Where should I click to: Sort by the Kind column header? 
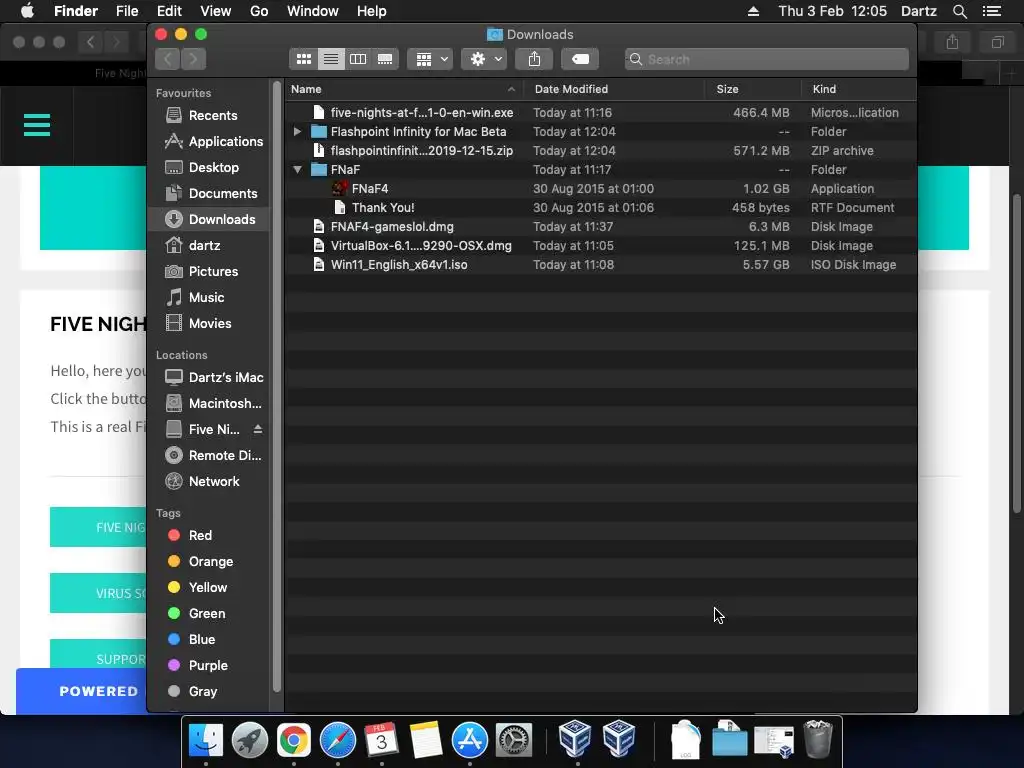859,89
